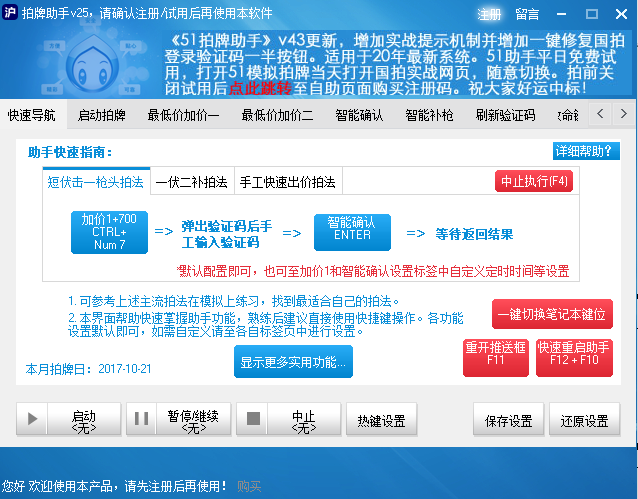Image resolution: width=638 pixels, height=499 pixels.
Task: Open the 注册 registration link
Action: [489, 15]
